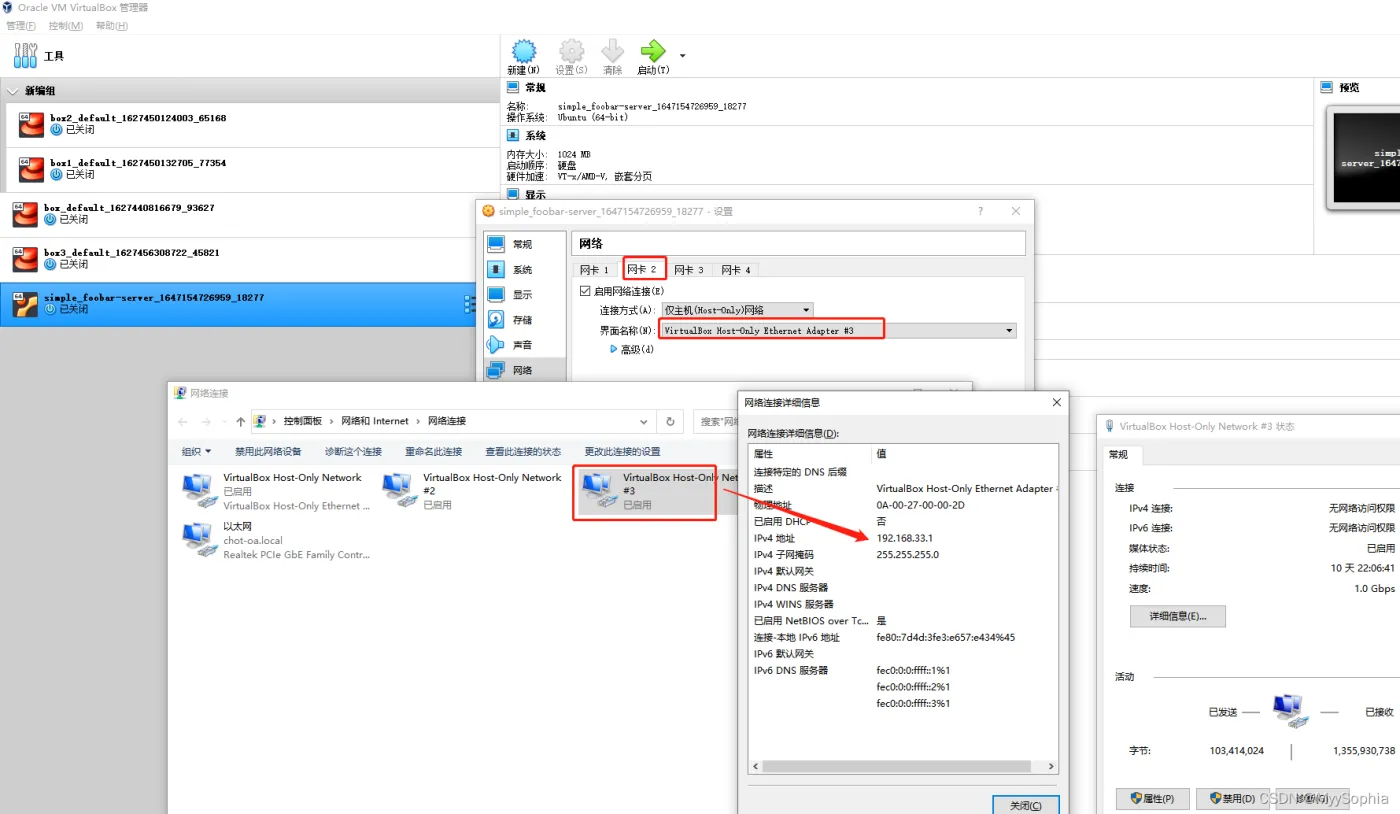Click 查看此连接的状态 command
1400x814 pixels.
[x=523, y=451]
